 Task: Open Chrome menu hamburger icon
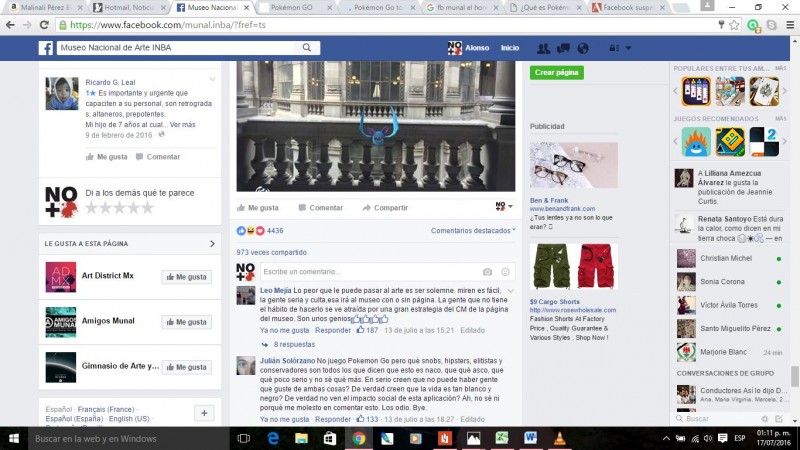[x=790, y=24]
